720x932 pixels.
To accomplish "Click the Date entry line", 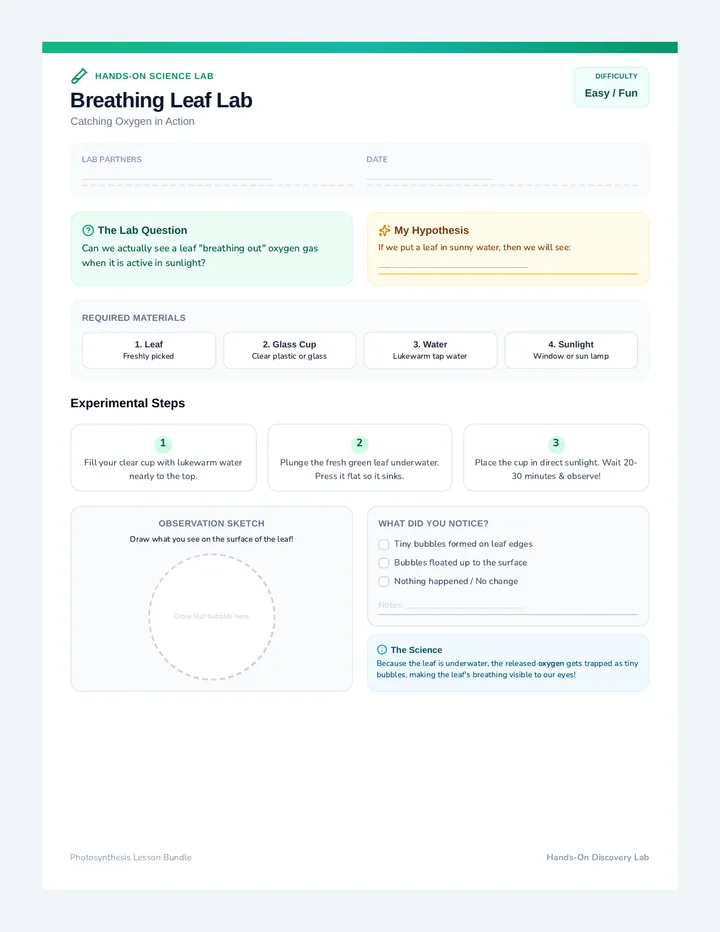I will tap(429, 178).
